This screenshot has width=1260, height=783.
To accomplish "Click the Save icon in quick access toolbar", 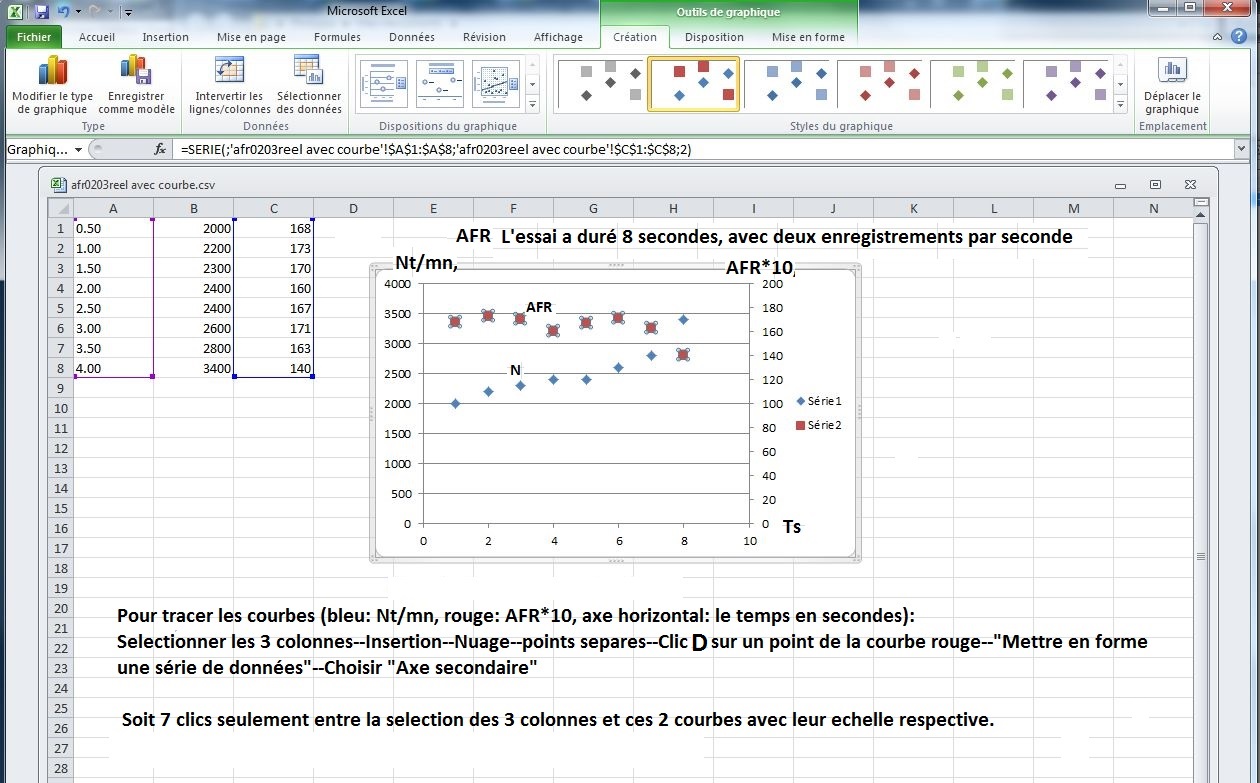I will tap(41, 12).
